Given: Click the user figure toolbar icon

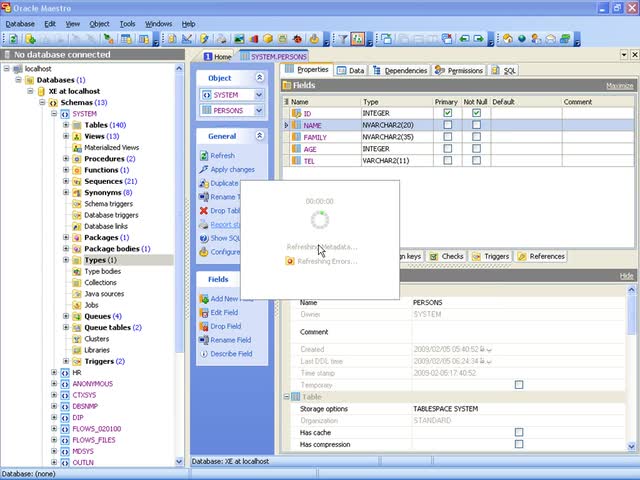Looking at the screenshot, I should [536, 39].
